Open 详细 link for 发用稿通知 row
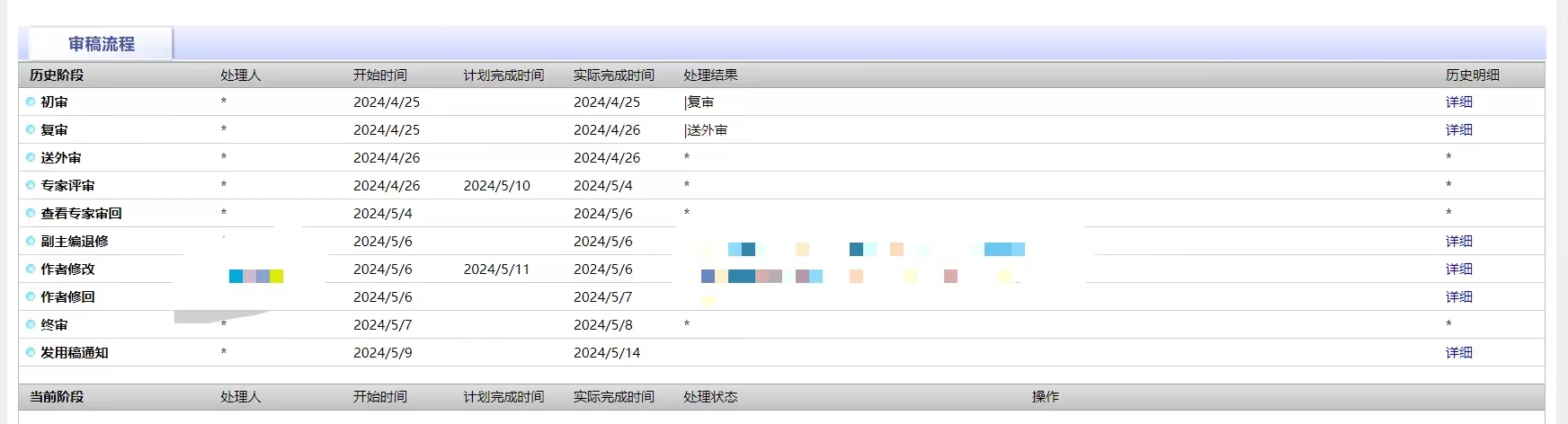 click(1458, 353)
